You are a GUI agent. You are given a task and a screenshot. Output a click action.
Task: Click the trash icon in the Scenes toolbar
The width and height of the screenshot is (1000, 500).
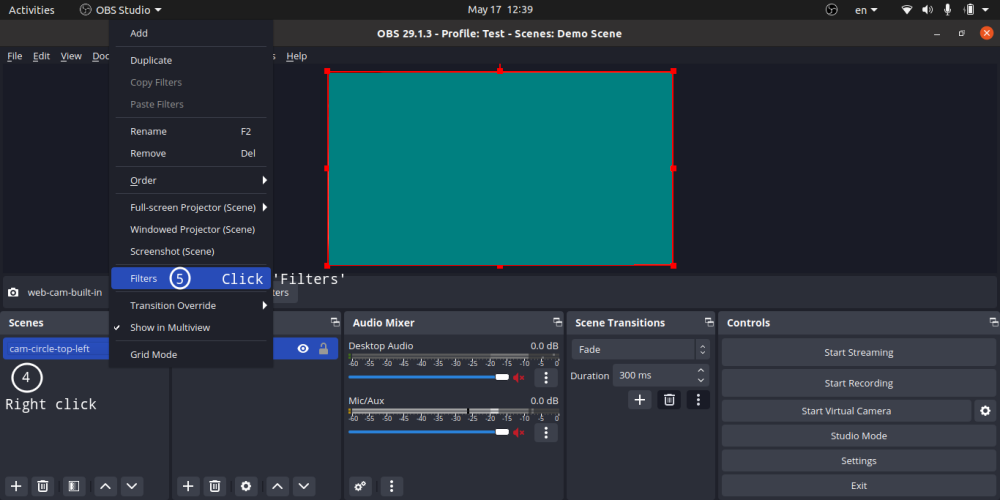tap(43, 486)
